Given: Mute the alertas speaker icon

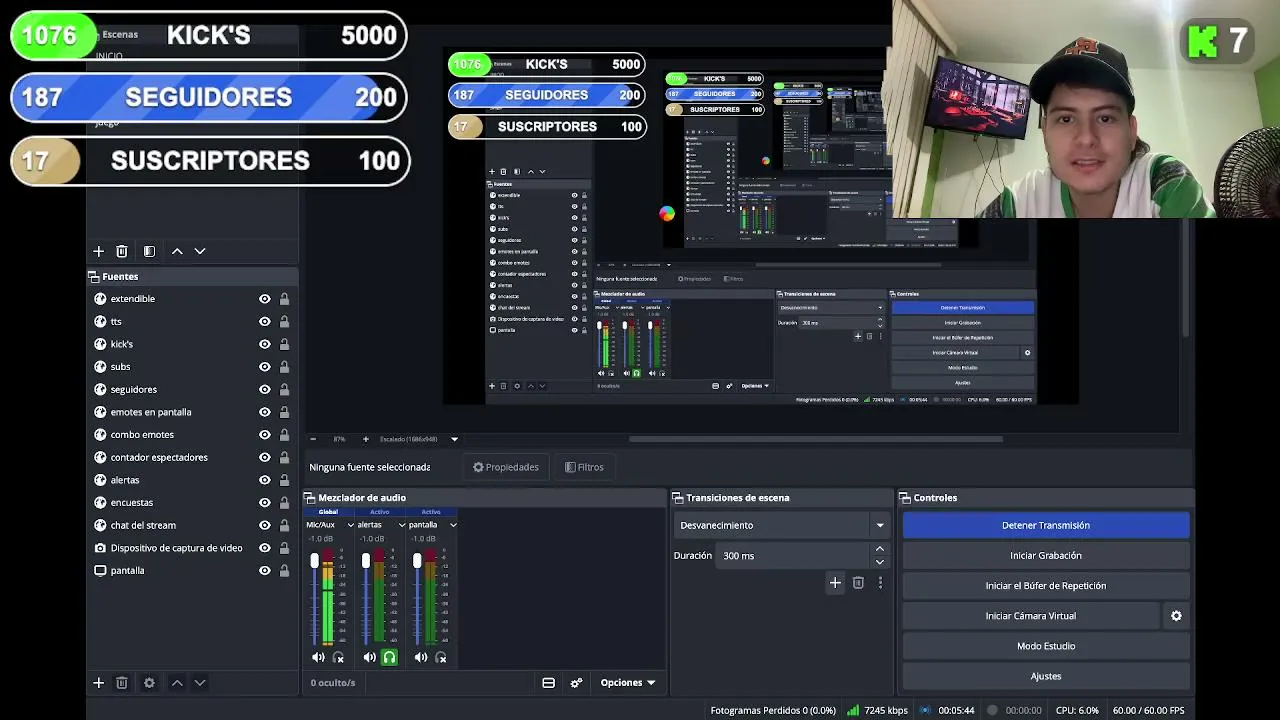Looking at the screenshot, I should tap(370, 657).
